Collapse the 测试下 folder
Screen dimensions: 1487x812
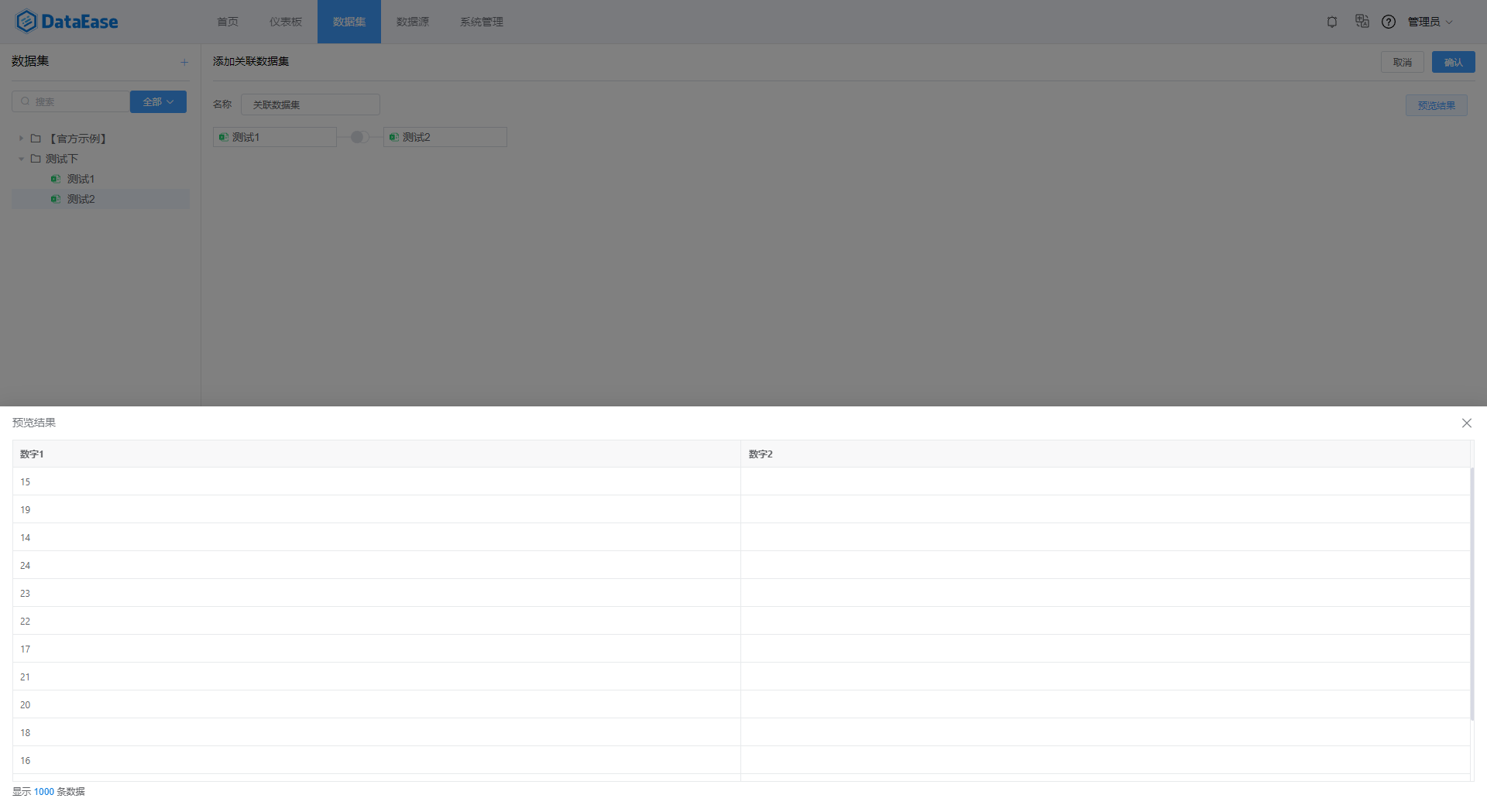[22, 158]
